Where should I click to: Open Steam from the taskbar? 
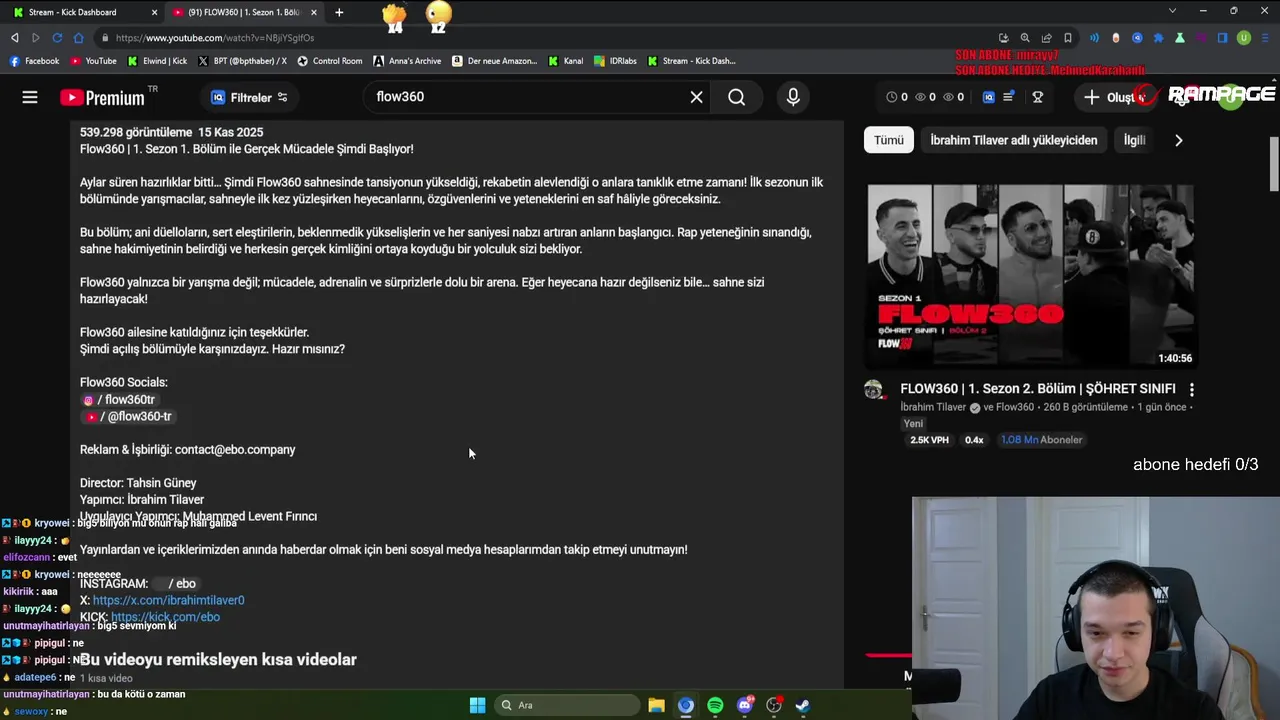(802, 705)
